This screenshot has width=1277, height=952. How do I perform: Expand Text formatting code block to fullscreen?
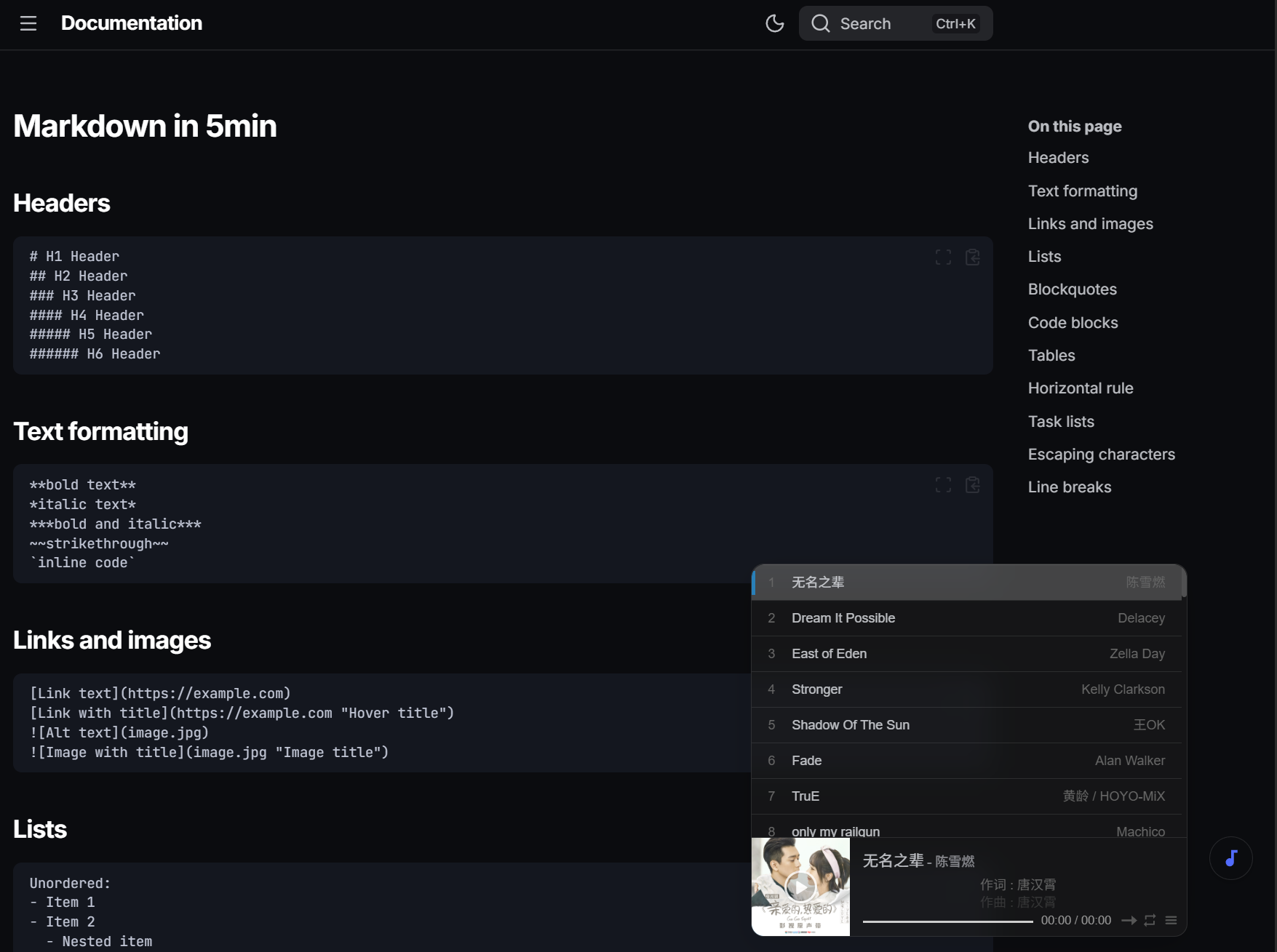(x=943, y=485)
